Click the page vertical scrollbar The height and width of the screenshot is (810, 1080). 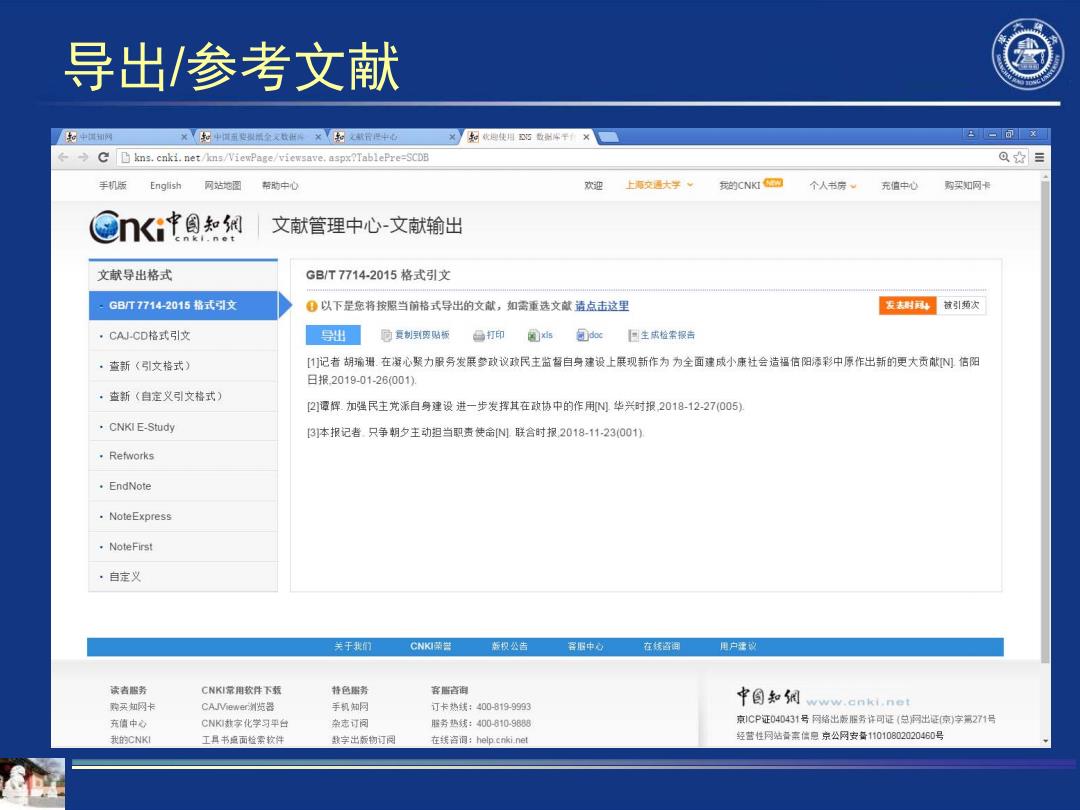pos(1046,421)
